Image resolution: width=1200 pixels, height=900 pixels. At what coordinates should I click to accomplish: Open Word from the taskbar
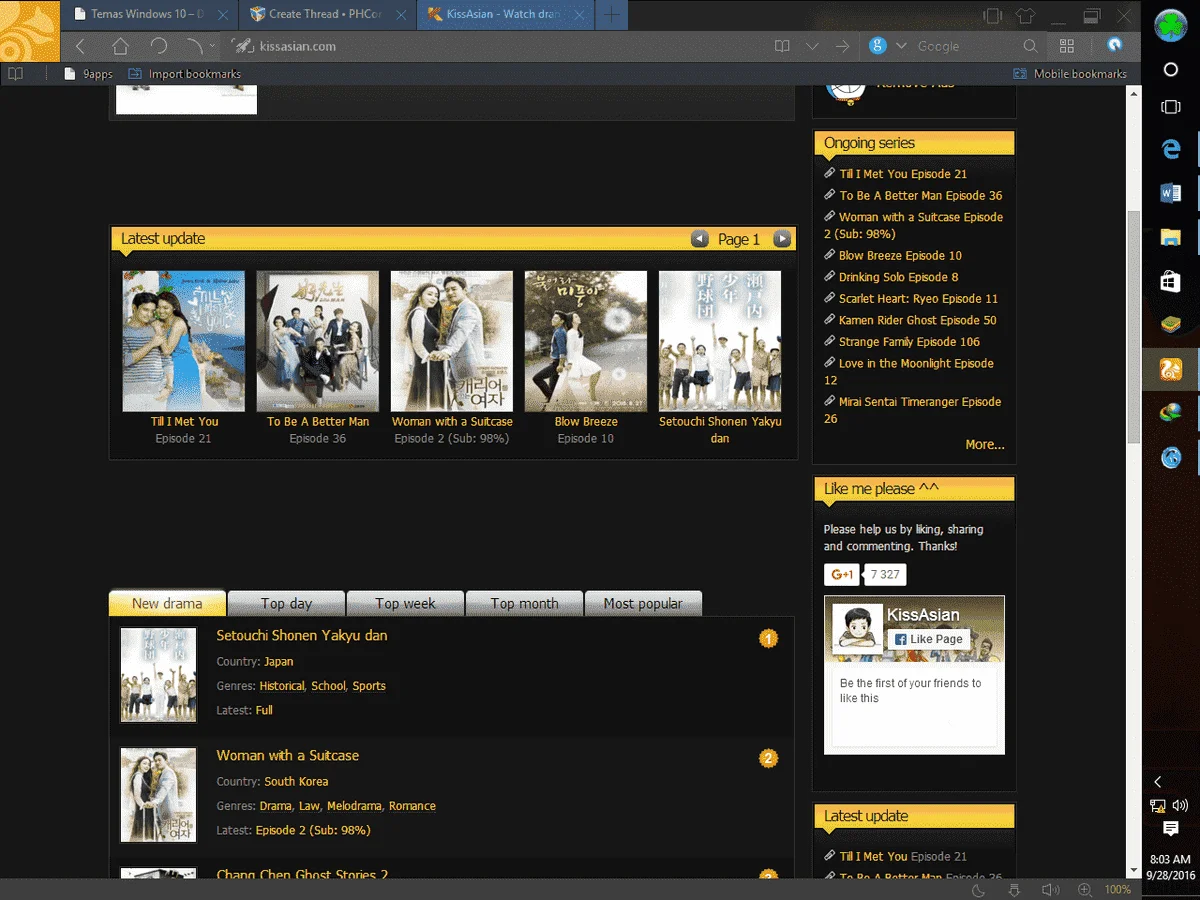pos(1171,193)
